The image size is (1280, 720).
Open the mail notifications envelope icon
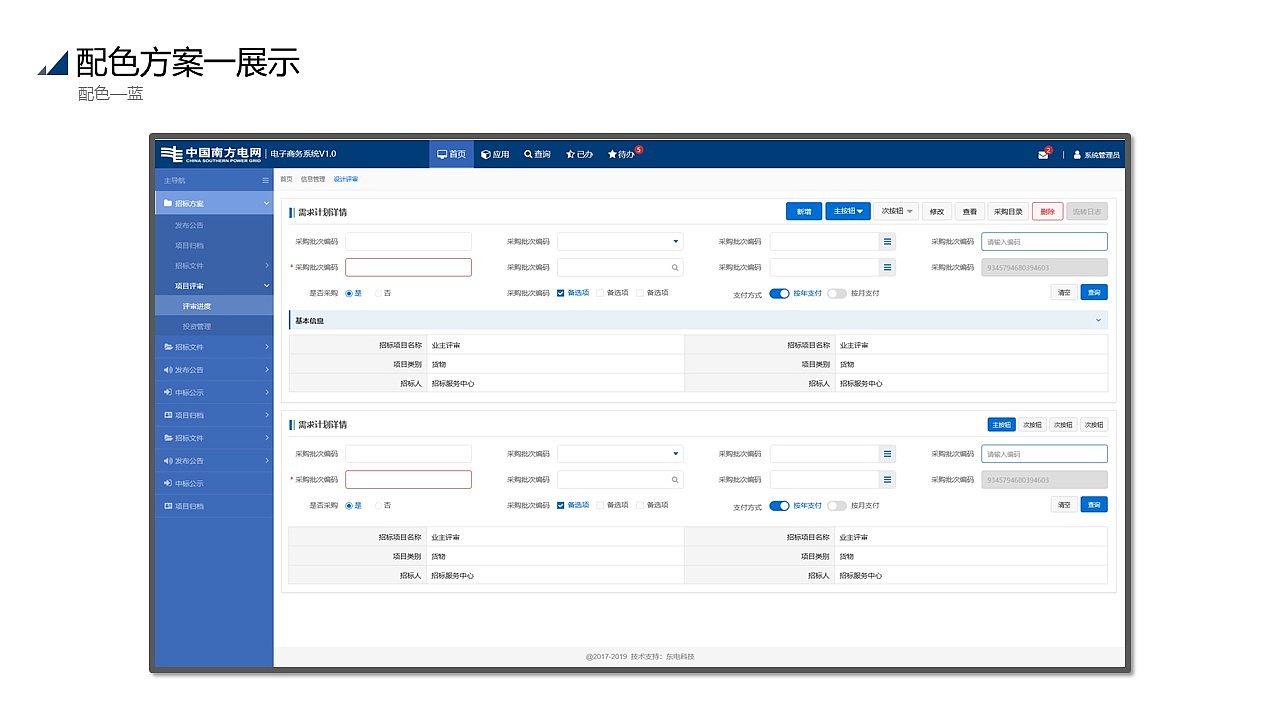[1043, 155]
